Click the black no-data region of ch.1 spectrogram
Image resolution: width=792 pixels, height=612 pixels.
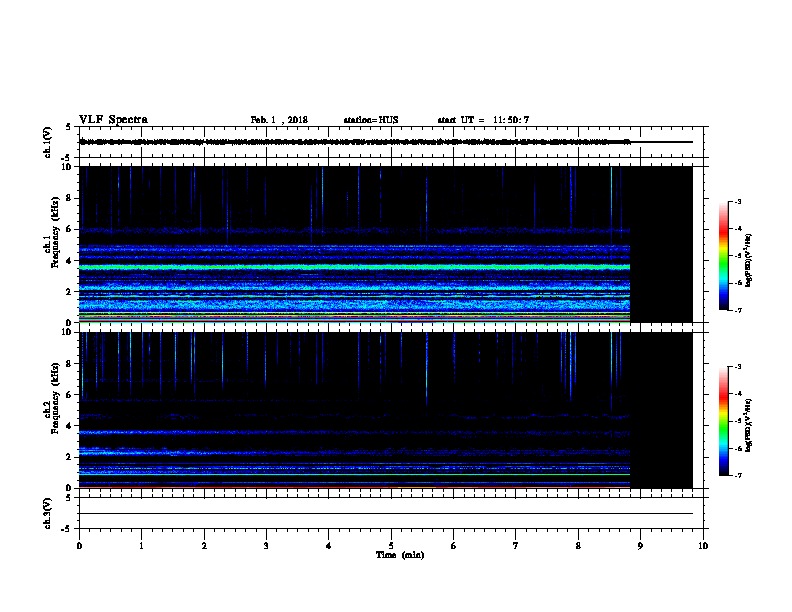(661, 244)
